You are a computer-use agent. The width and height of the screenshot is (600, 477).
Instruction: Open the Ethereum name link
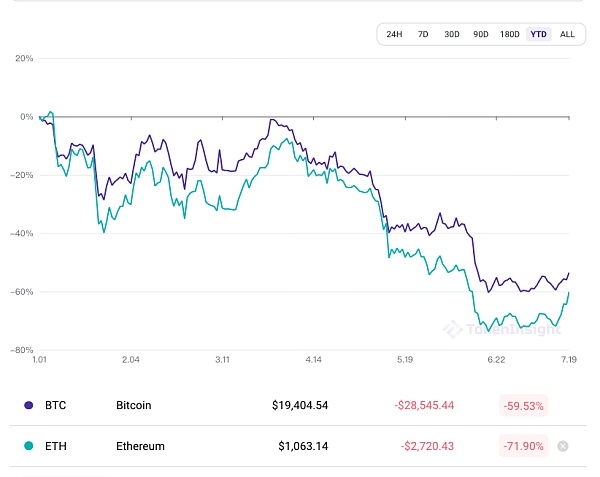click(140, 446)
